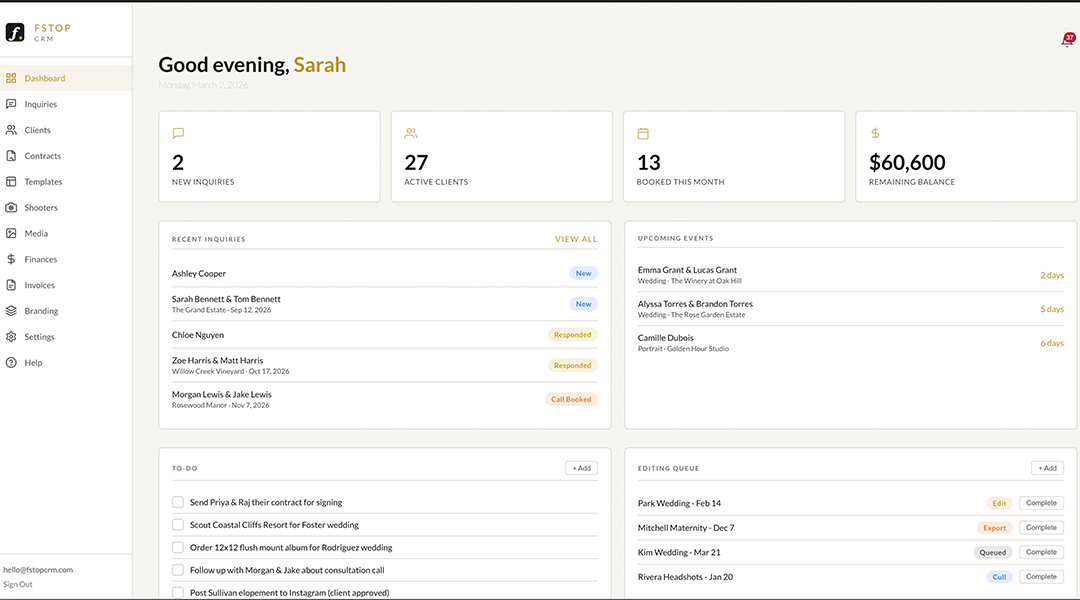The image size is (1080, 600).
Task: Mark the Coastal Cliffs scouting task done
Action: [x=178, y=524]
